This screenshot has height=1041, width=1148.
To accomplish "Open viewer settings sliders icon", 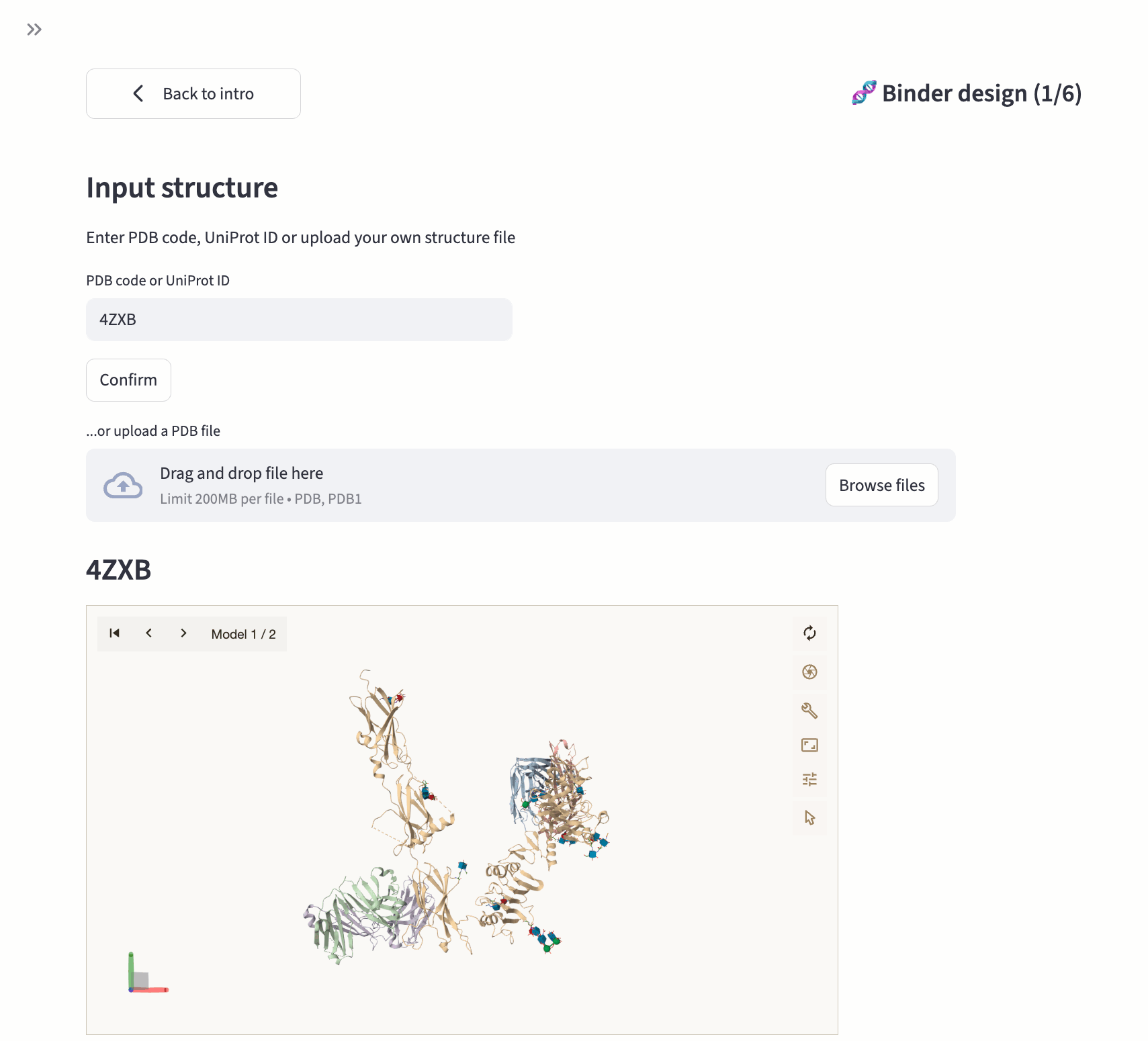I will click(x=809, y=779).
